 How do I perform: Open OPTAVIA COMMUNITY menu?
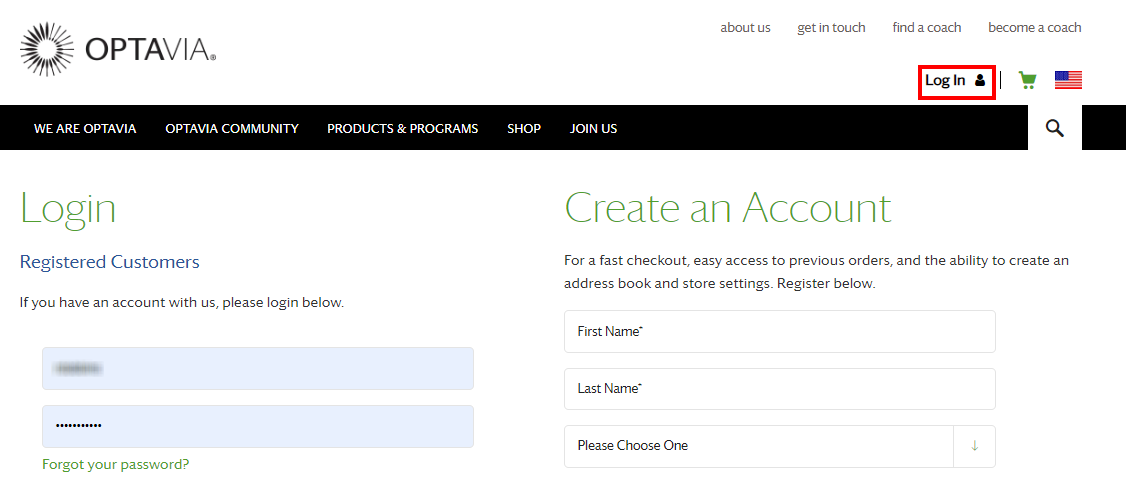(x=232, y=129)
